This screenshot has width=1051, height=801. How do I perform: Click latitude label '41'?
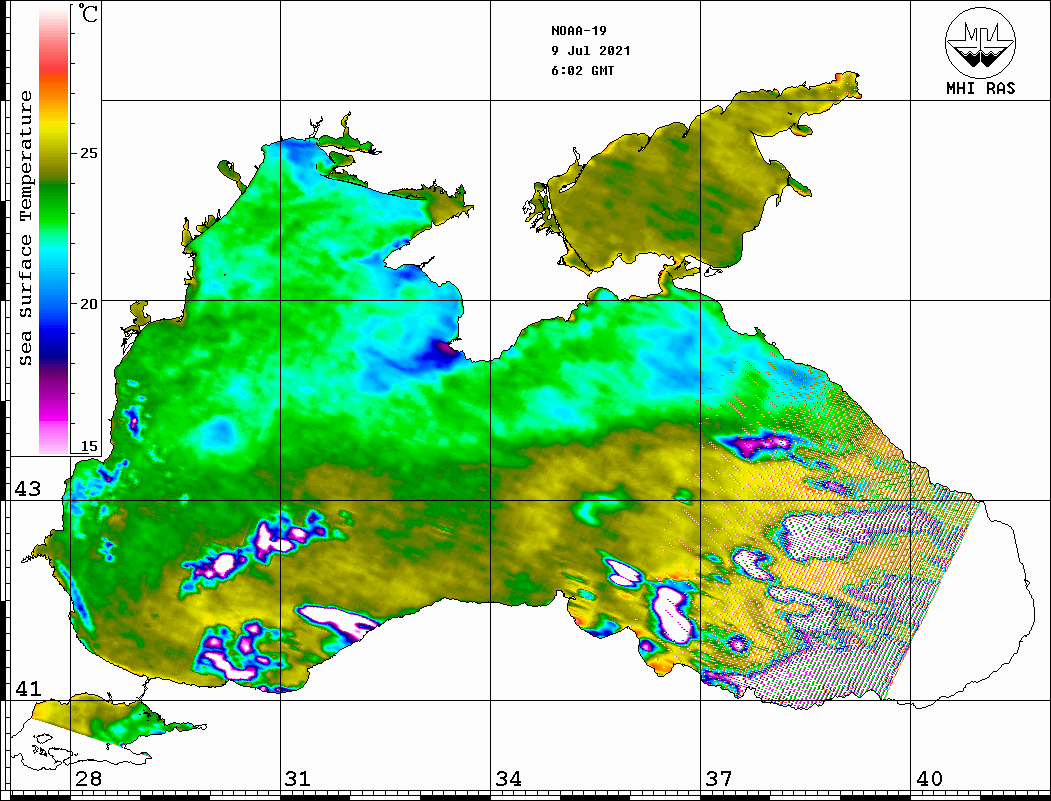28,688
